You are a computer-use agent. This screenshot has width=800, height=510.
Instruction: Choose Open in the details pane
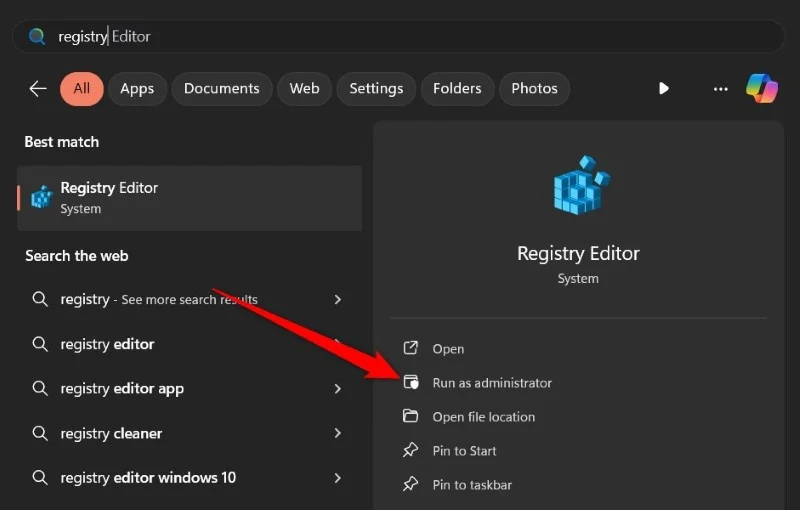tap(578, 349)
